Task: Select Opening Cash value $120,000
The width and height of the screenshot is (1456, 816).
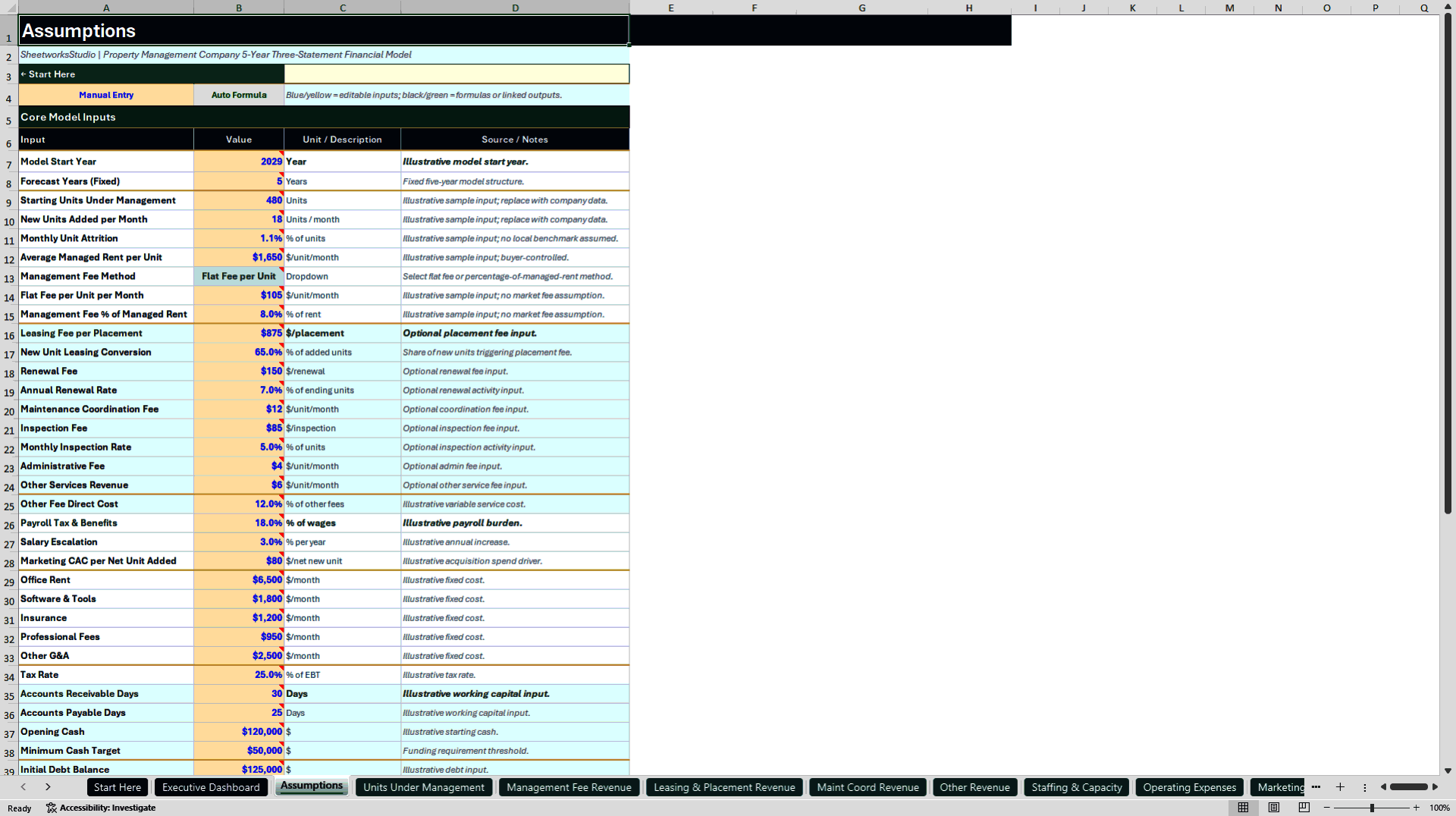Action: click(239, 731)
